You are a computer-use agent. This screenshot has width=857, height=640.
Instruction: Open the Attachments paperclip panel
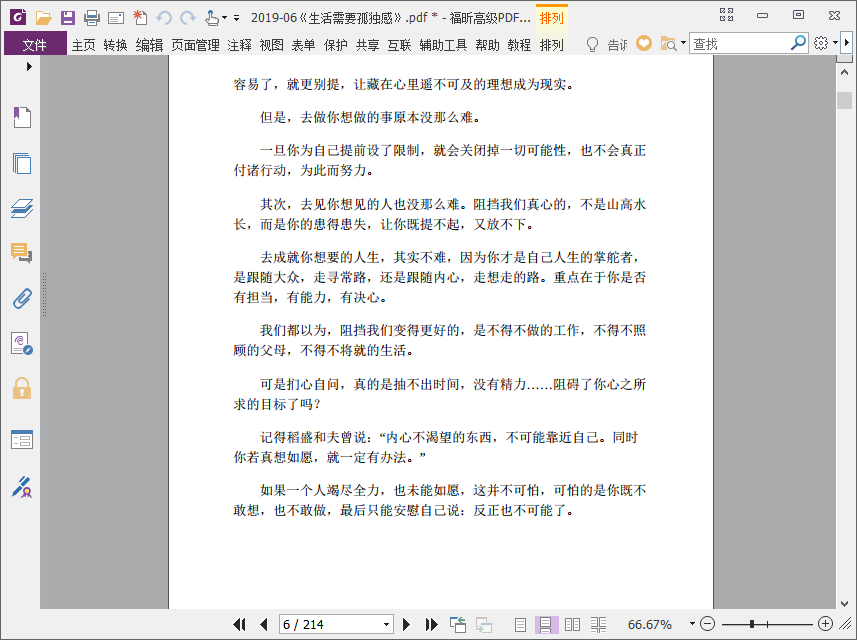[22, 298]
